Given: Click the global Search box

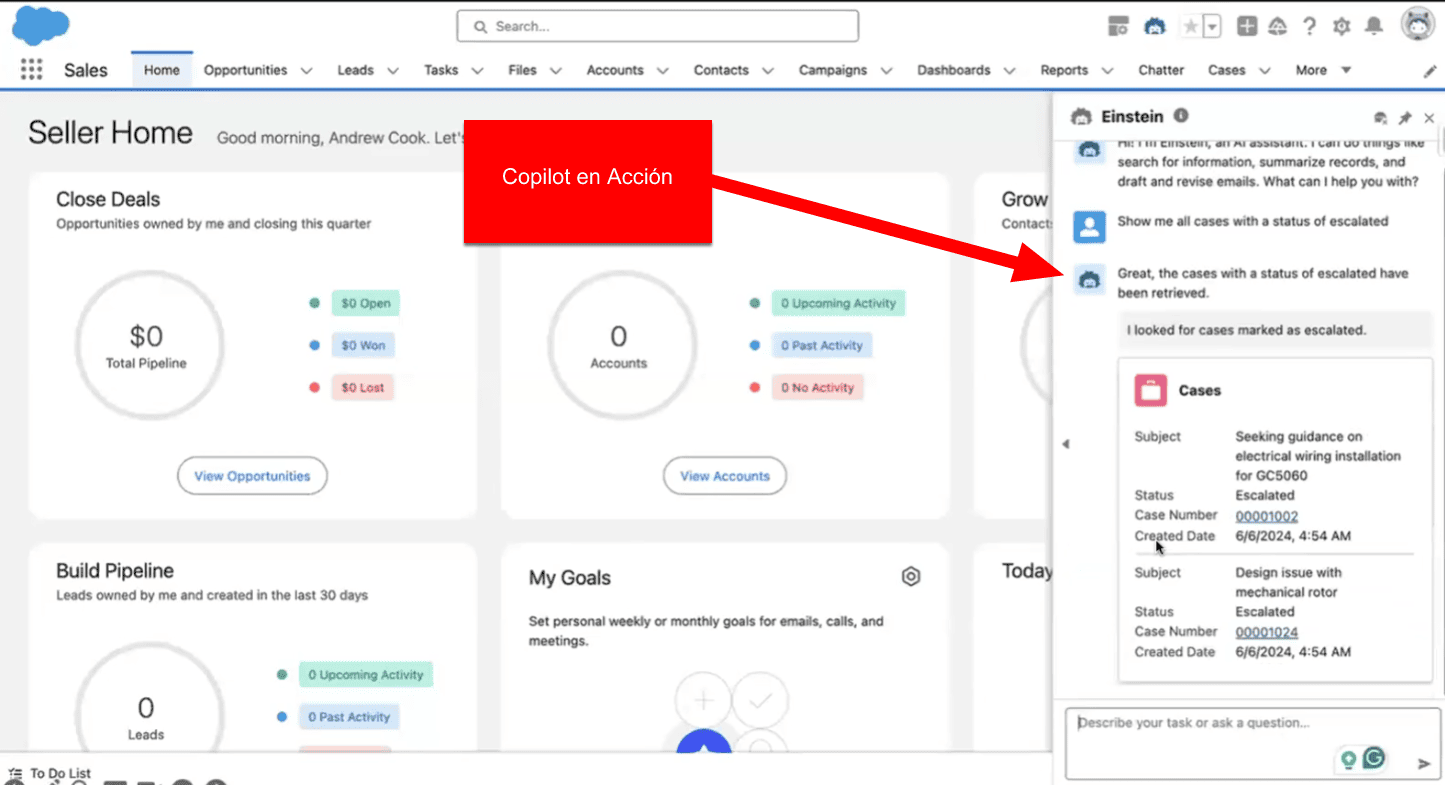Looking at the screenshot, I should point(657,26).
